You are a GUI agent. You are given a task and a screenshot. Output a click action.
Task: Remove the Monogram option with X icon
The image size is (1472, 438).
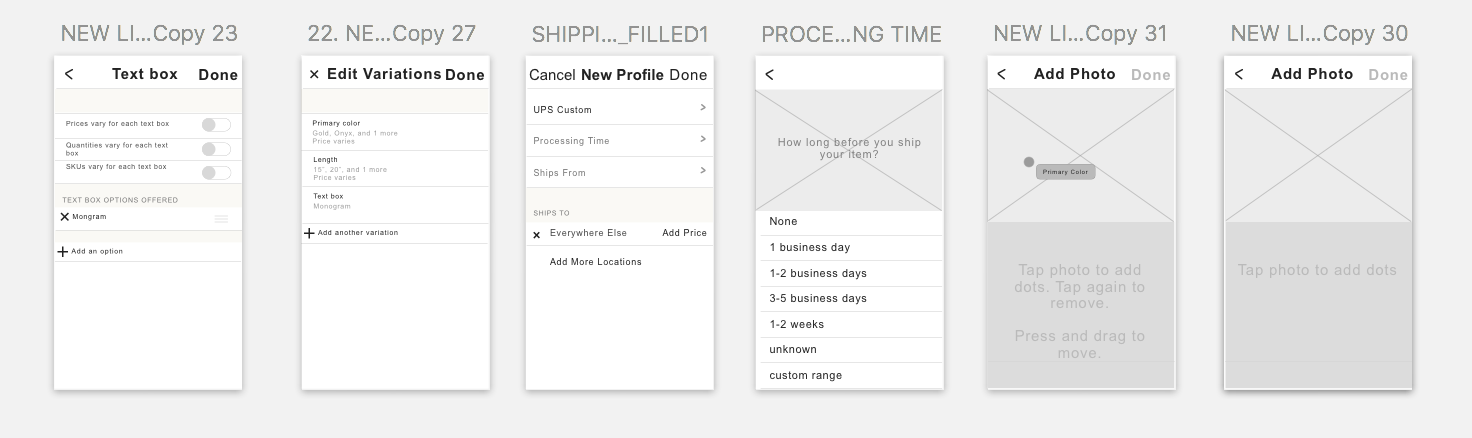tap(65, 217)
